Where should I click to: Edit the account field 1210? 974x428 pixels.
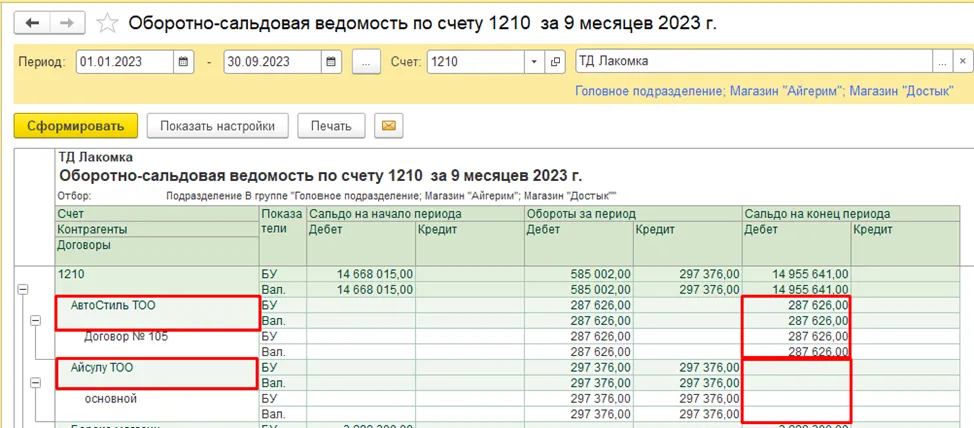[476, 61]
